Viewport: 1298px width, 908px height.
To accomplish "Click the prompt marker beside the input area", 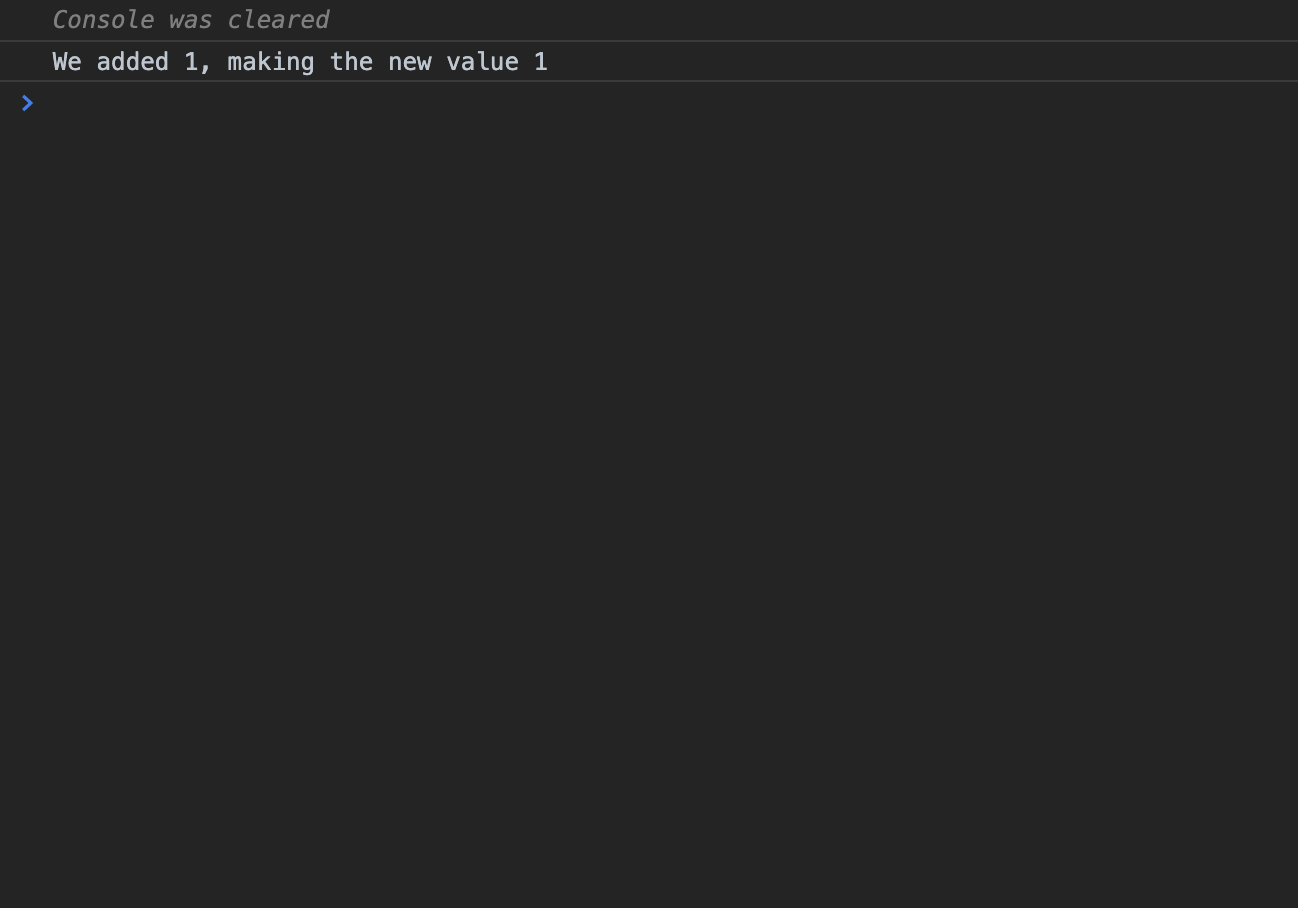I will [x=27, y=103].
